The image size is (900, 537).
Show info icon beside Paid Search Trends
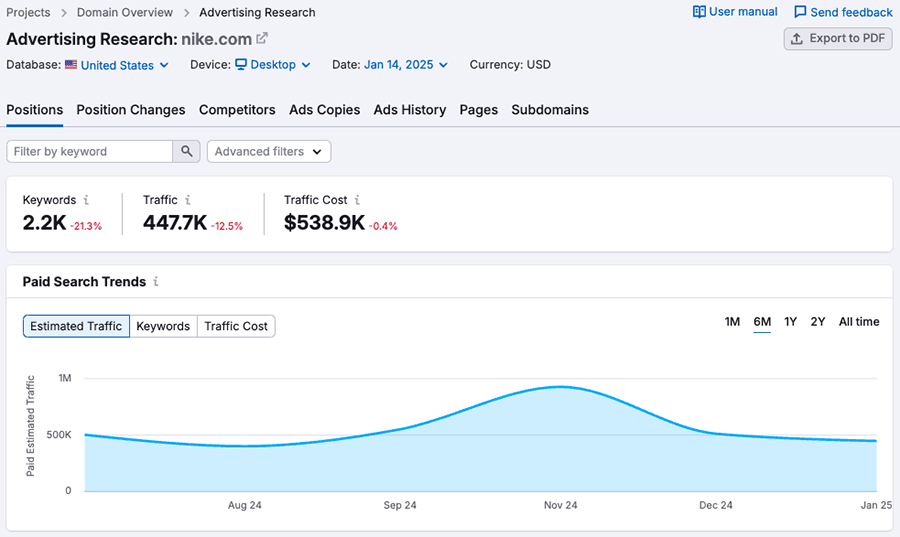pyautogui.click(x=156, y=282)
